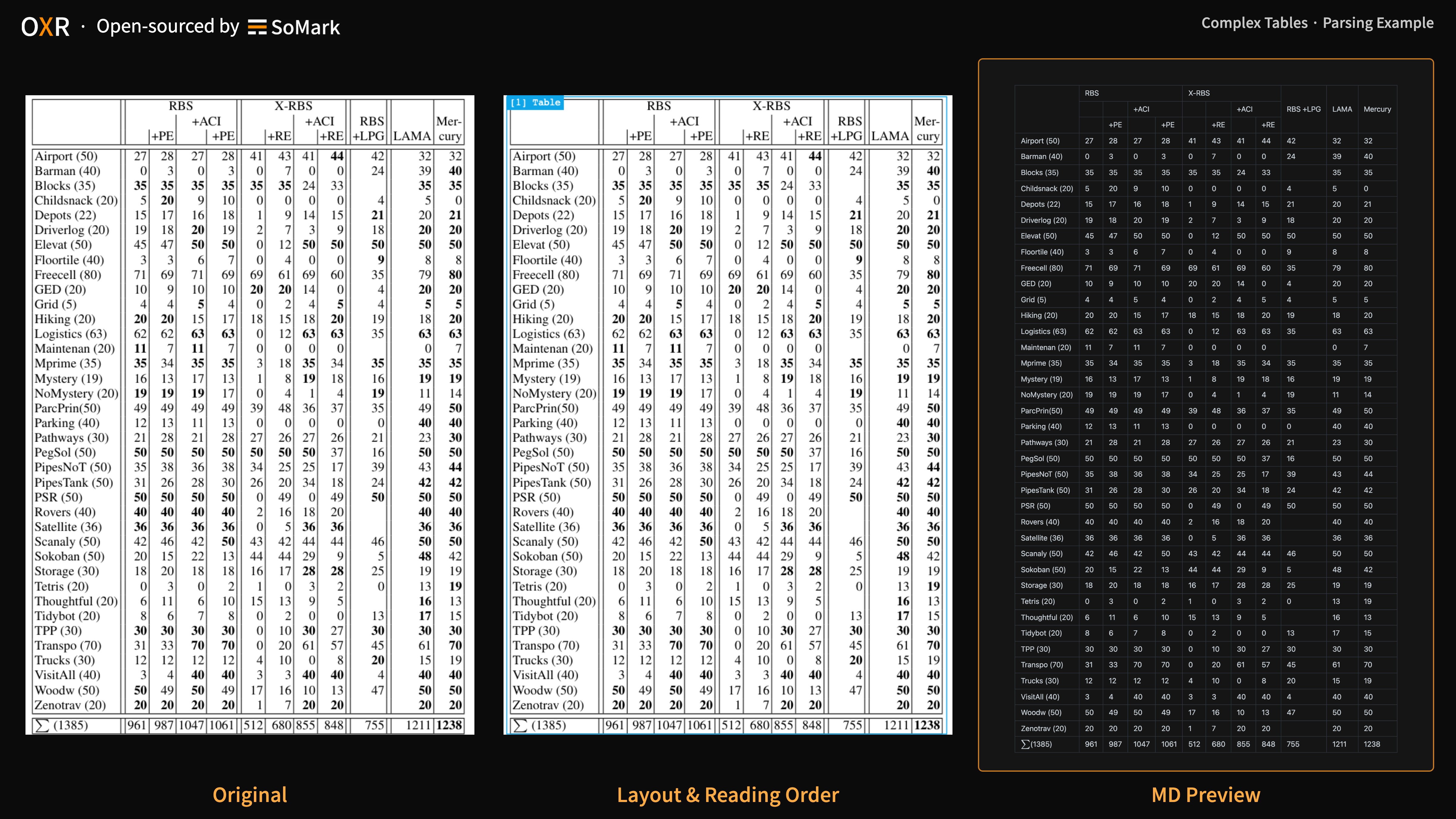1456x819 pixels.
Task: Click 'Mprime (35)' row label in MD Preview
Action: click(x=1041, y=363)
